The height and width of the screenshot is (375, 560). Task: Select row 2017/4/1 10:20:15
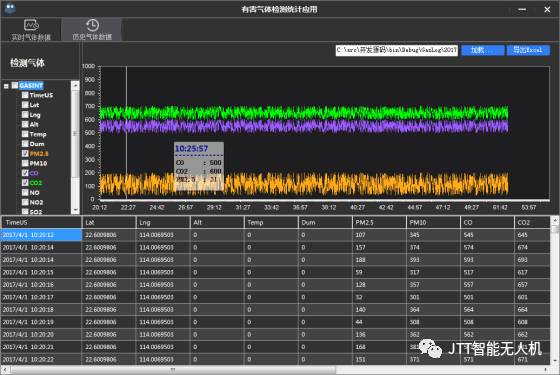(275, 272)
